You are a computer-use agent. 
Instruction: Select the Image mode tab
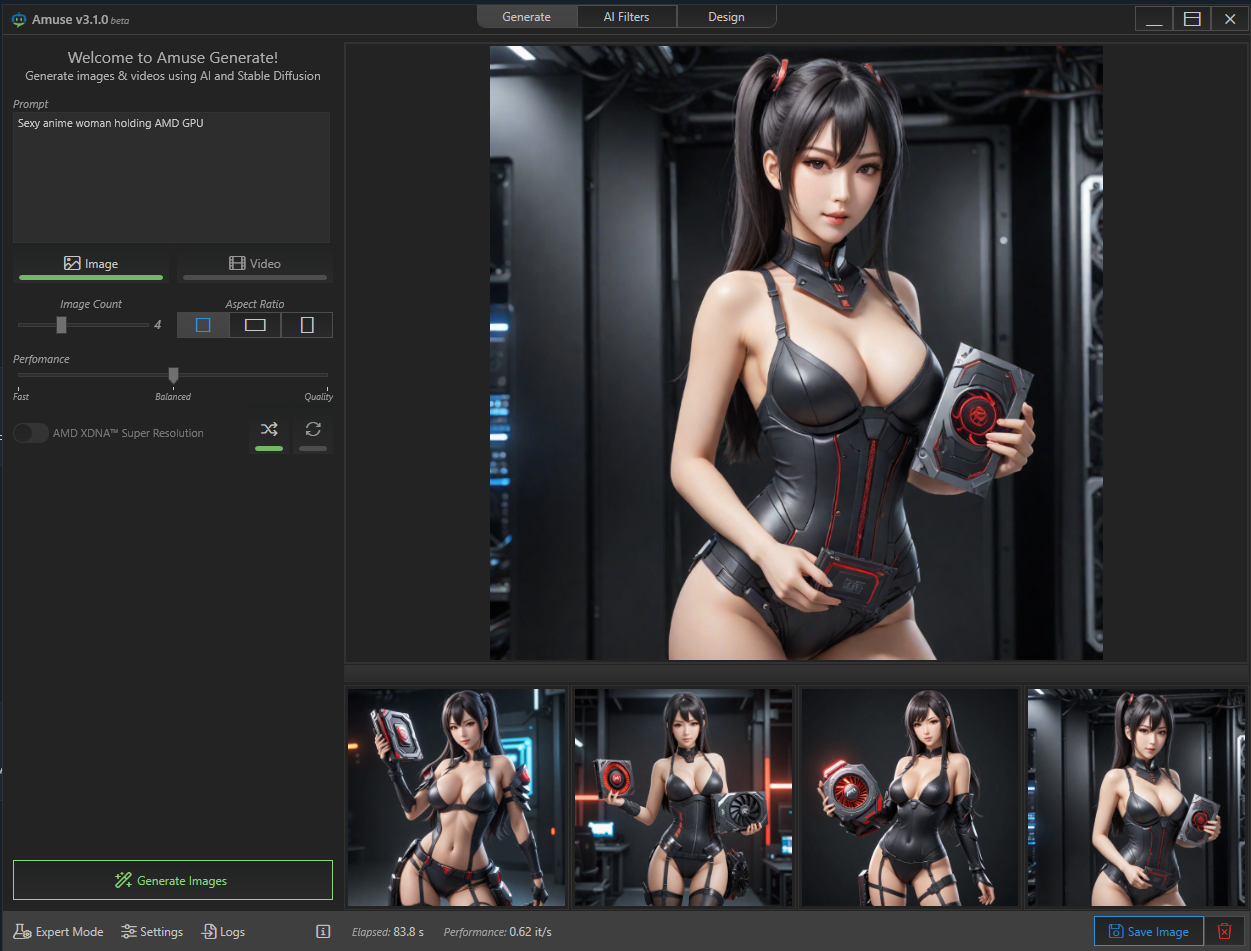[91, 265]
